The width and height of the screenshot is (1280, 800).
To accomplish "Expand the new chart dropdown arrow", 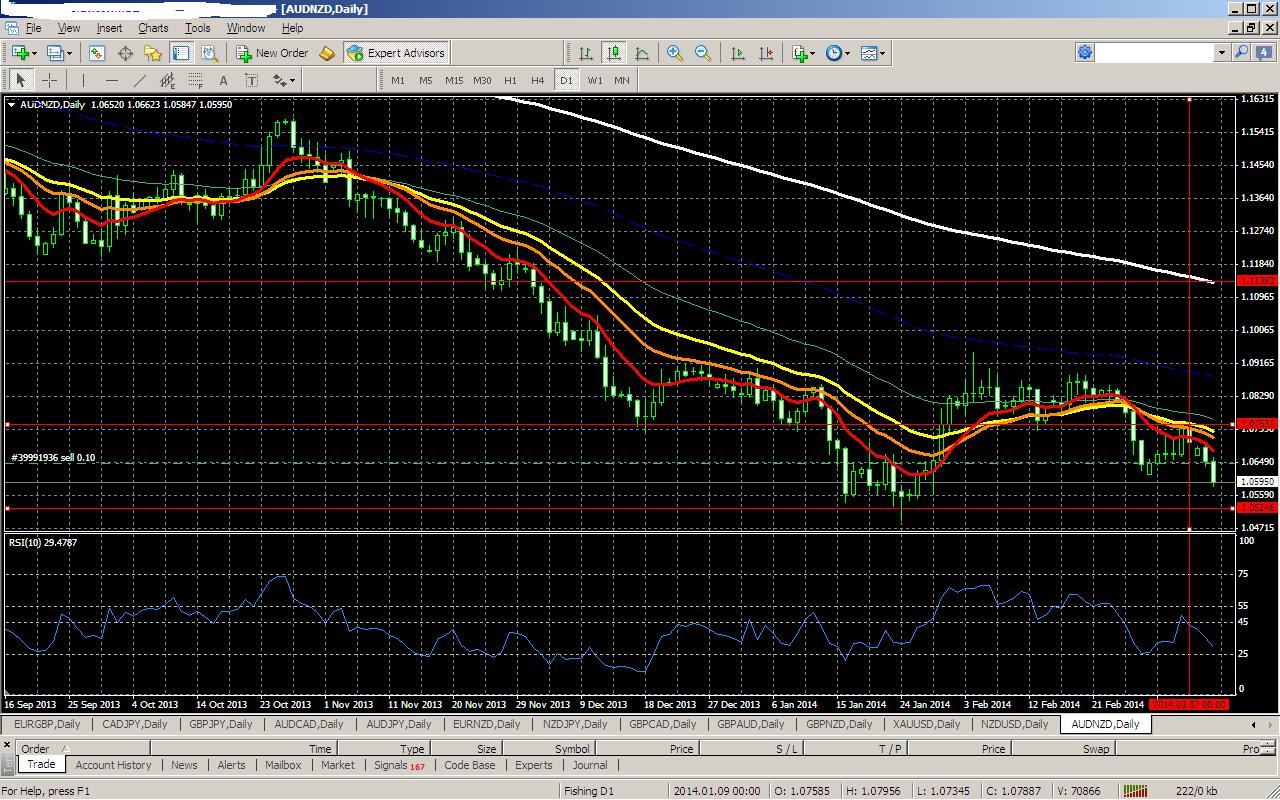I will [x=34, y=53].
